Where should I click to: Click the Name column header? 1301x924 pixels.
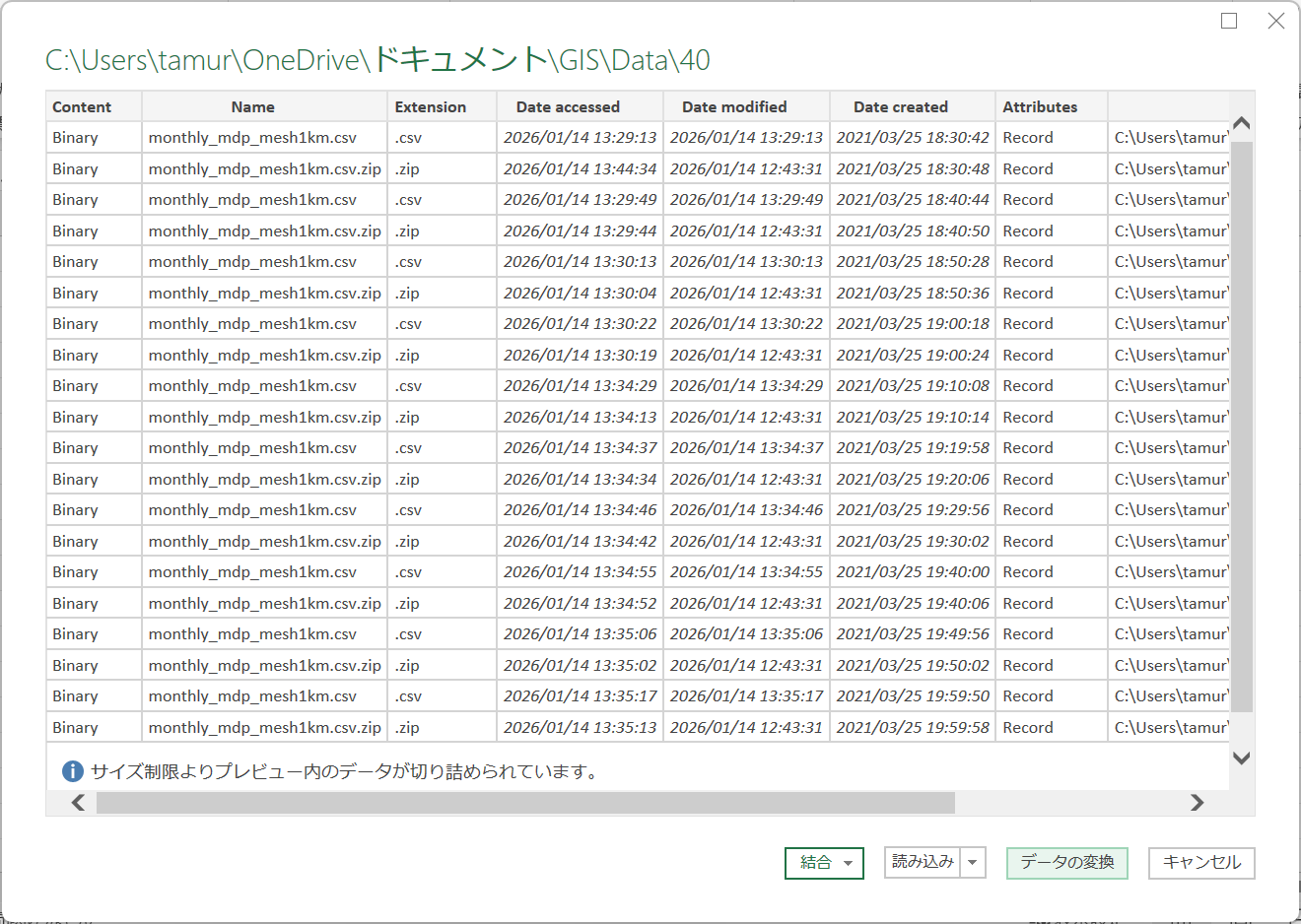[x=253, y=106]
